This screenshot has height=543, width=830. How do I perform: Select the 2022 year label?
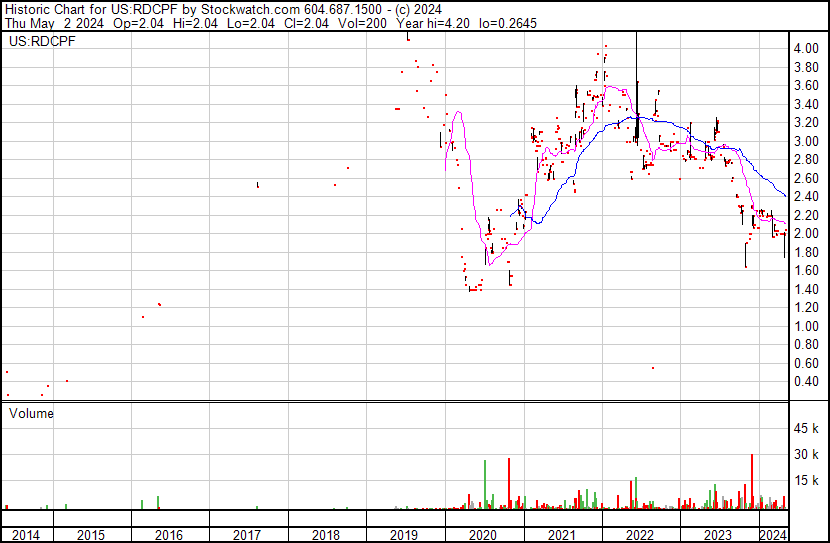[x=640, y=535]
